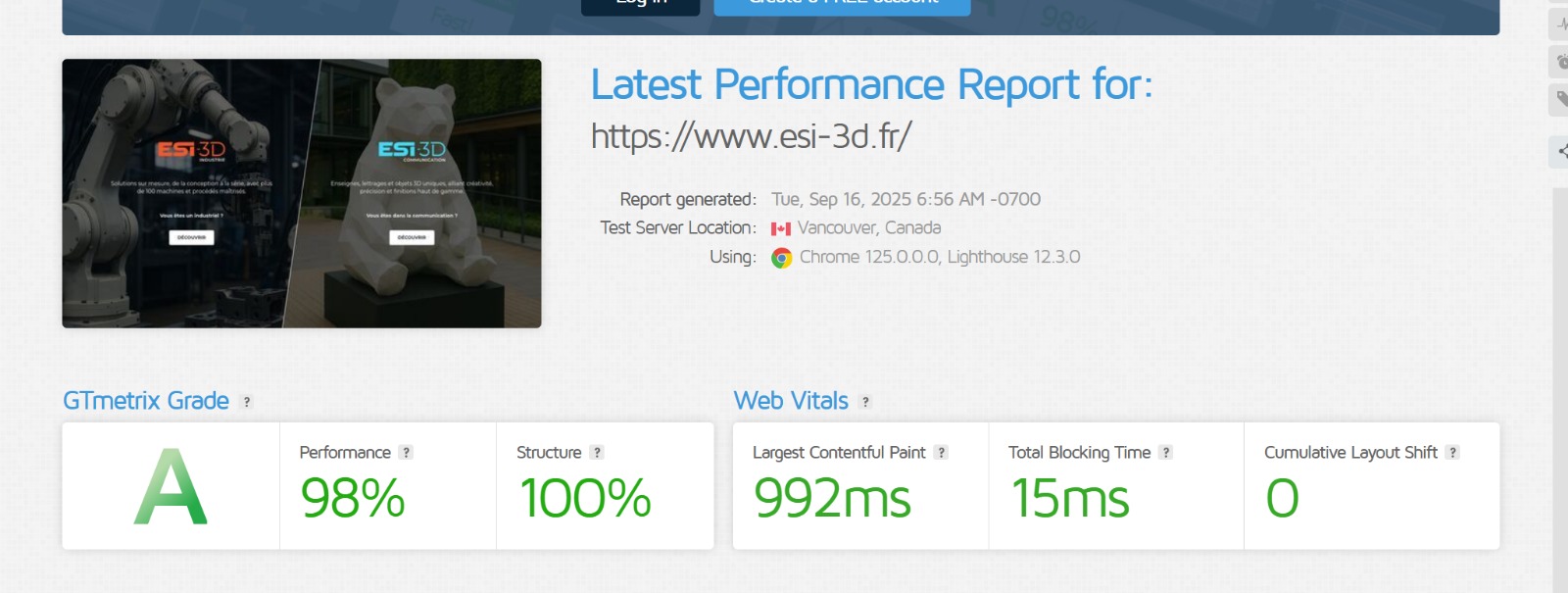Click the Performance label
This screenshot has width=1568, height=593.
pyautogui.click(x=345, y=452)
